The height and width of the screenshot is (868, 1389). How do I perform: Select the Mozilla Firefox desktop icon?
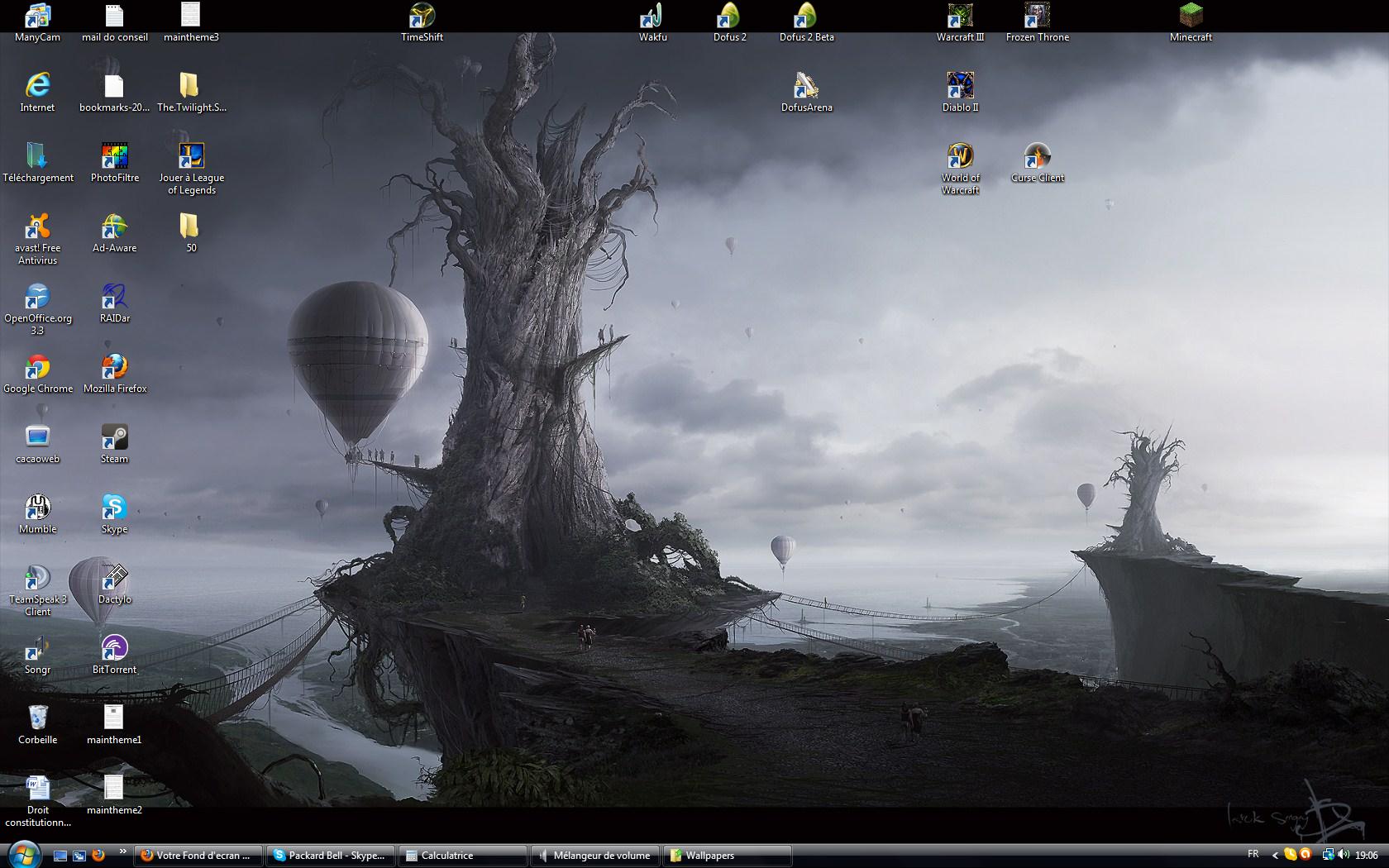(x=114, y=367)
